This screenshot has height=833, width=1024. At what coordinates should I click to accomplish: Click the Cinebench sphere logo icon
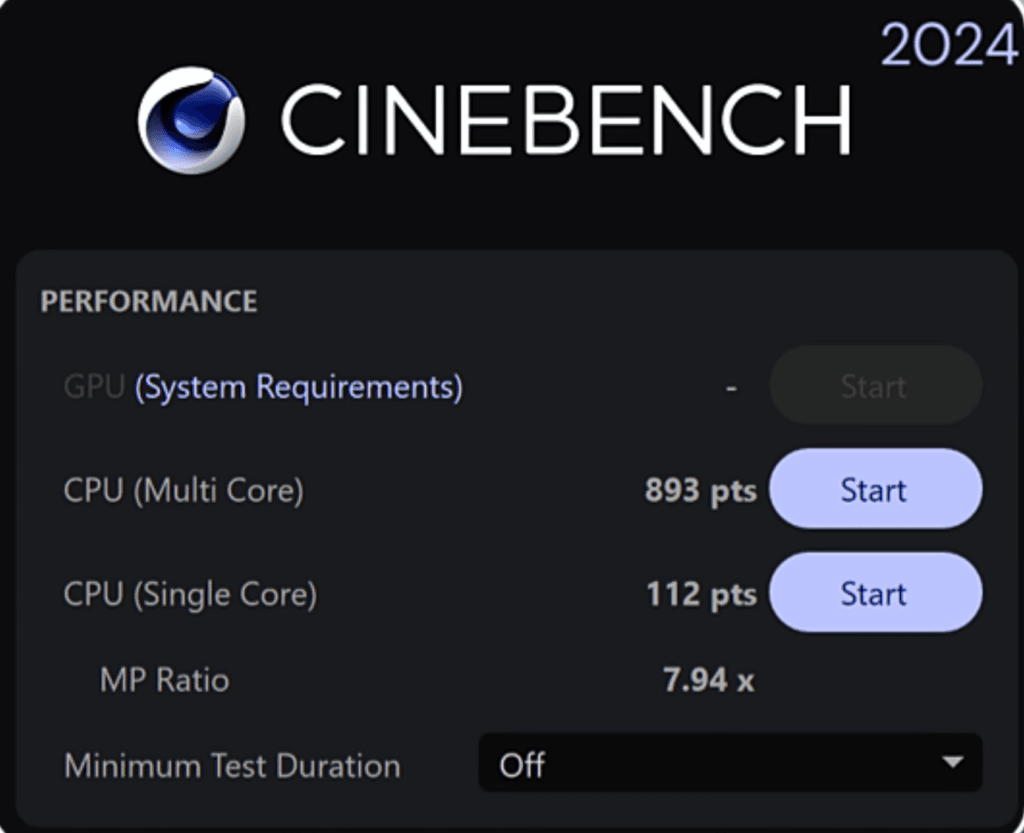[x=191, y=120]
